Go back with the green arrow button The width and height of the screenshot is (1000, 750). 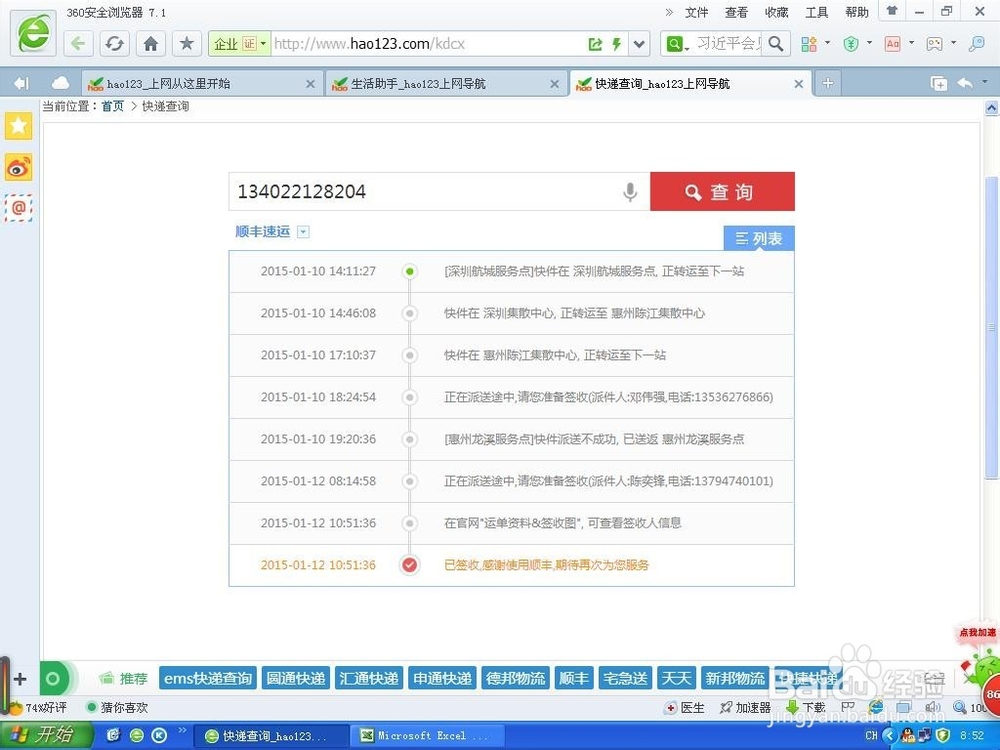pos(78,44)
